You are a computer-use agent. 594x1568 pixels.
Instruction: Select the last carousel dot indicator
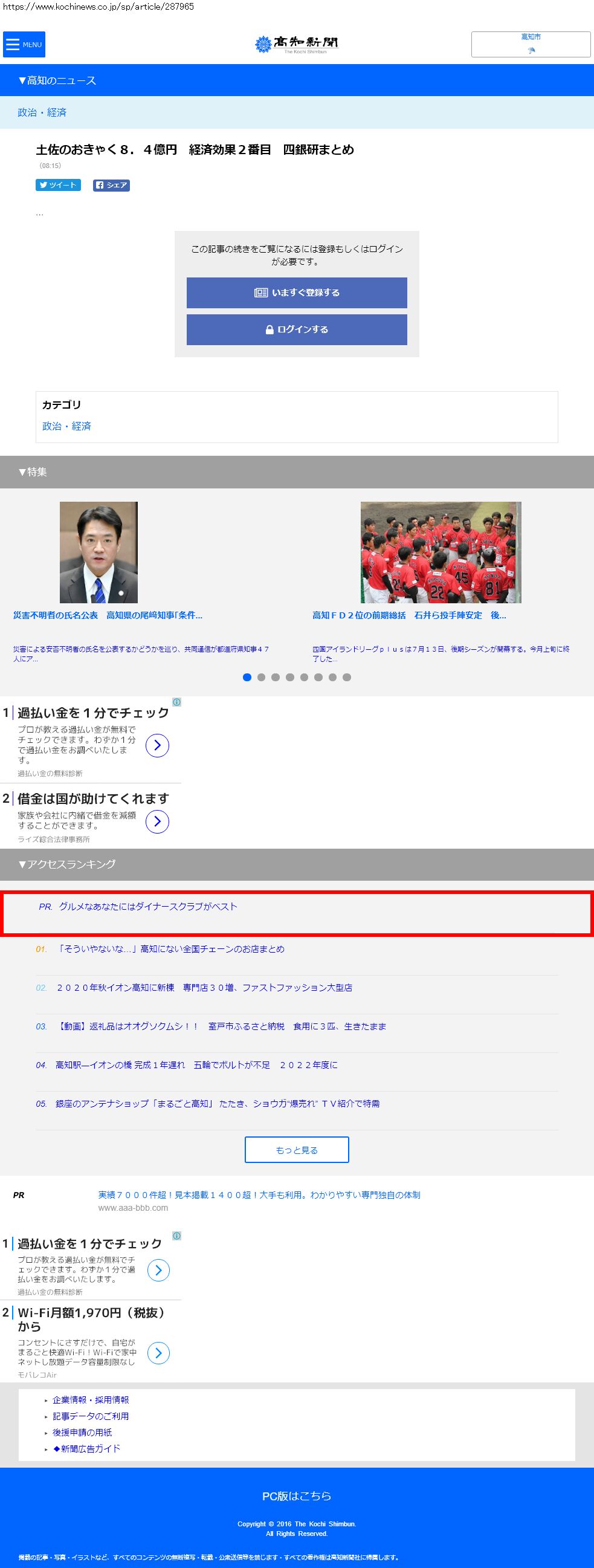[x=347, y=677]
